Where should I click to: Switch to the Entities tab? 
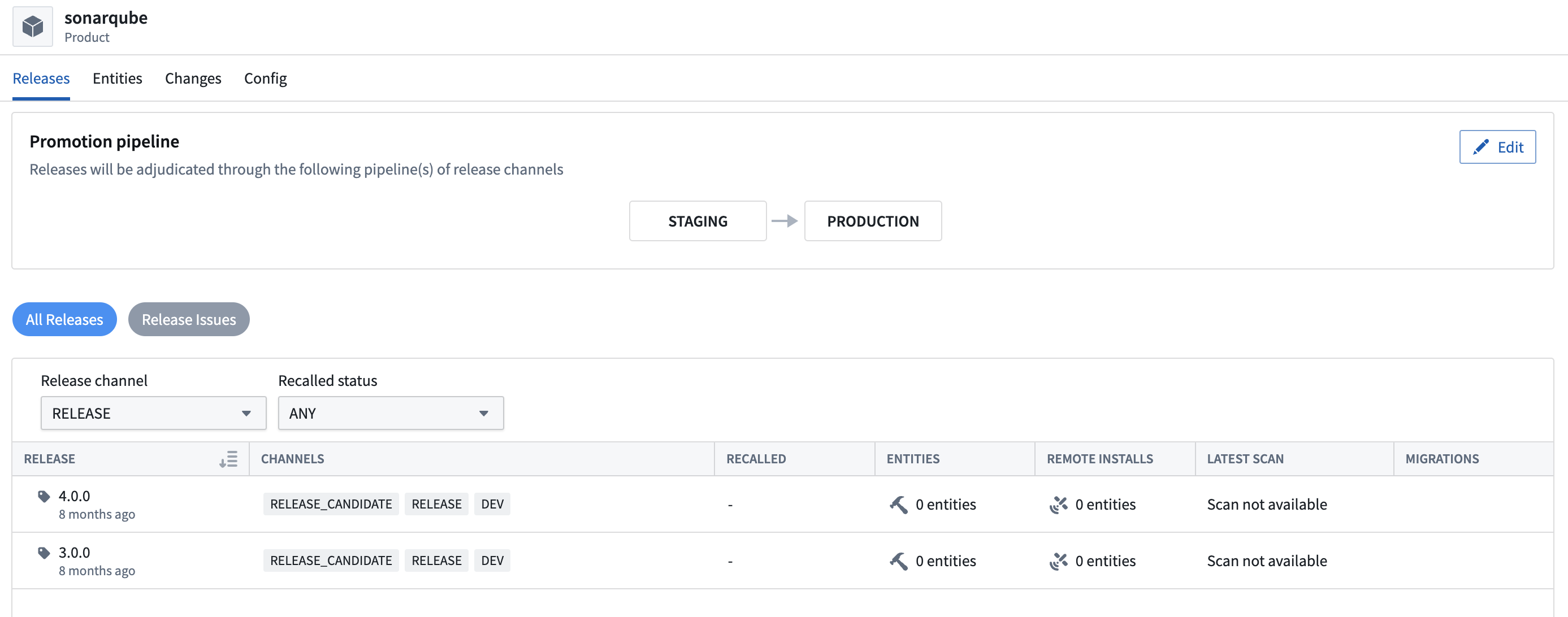117,77
